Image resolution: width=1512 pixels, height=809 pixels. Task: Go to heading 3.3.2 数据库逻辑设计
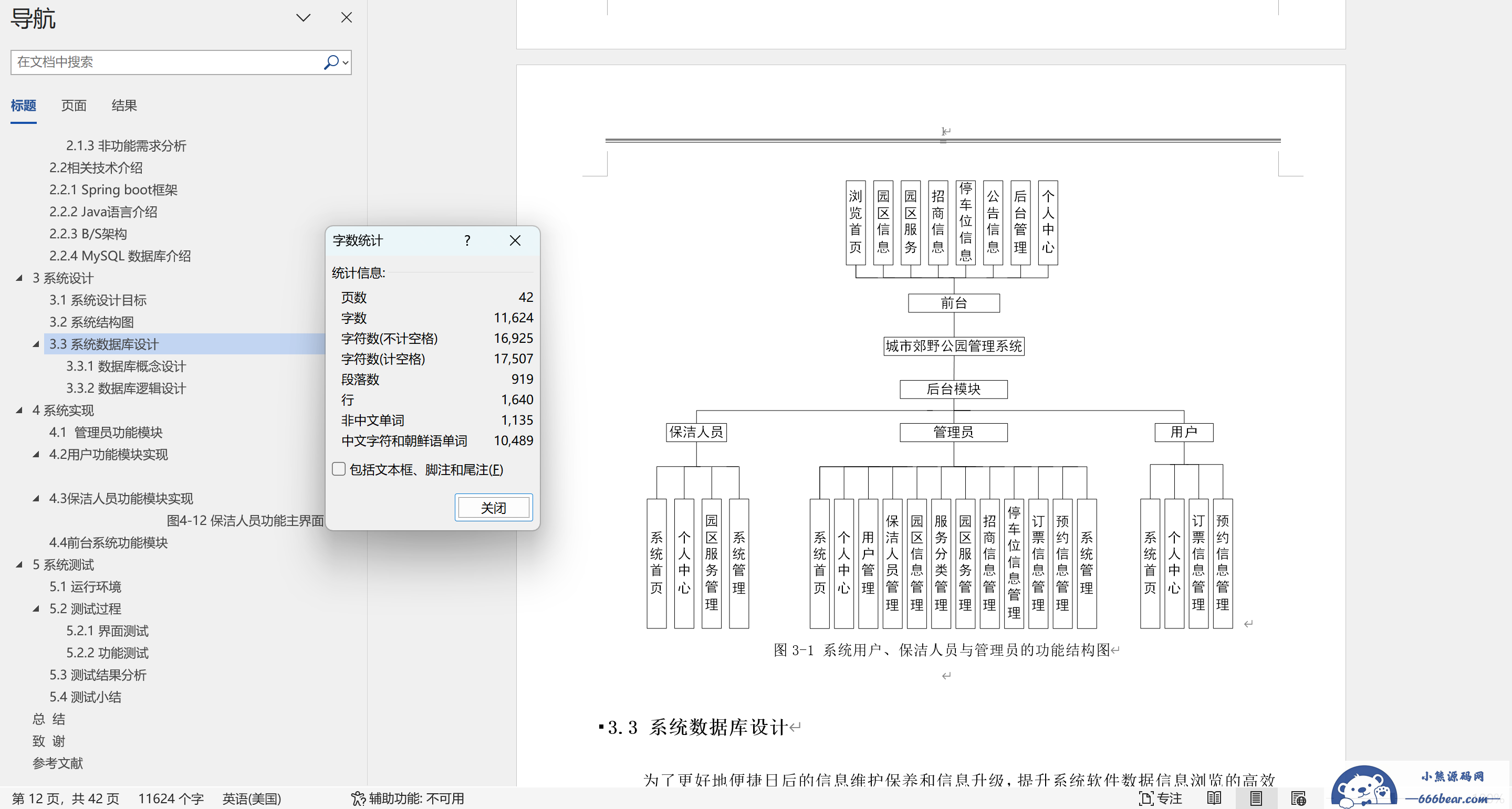[126, 388]
